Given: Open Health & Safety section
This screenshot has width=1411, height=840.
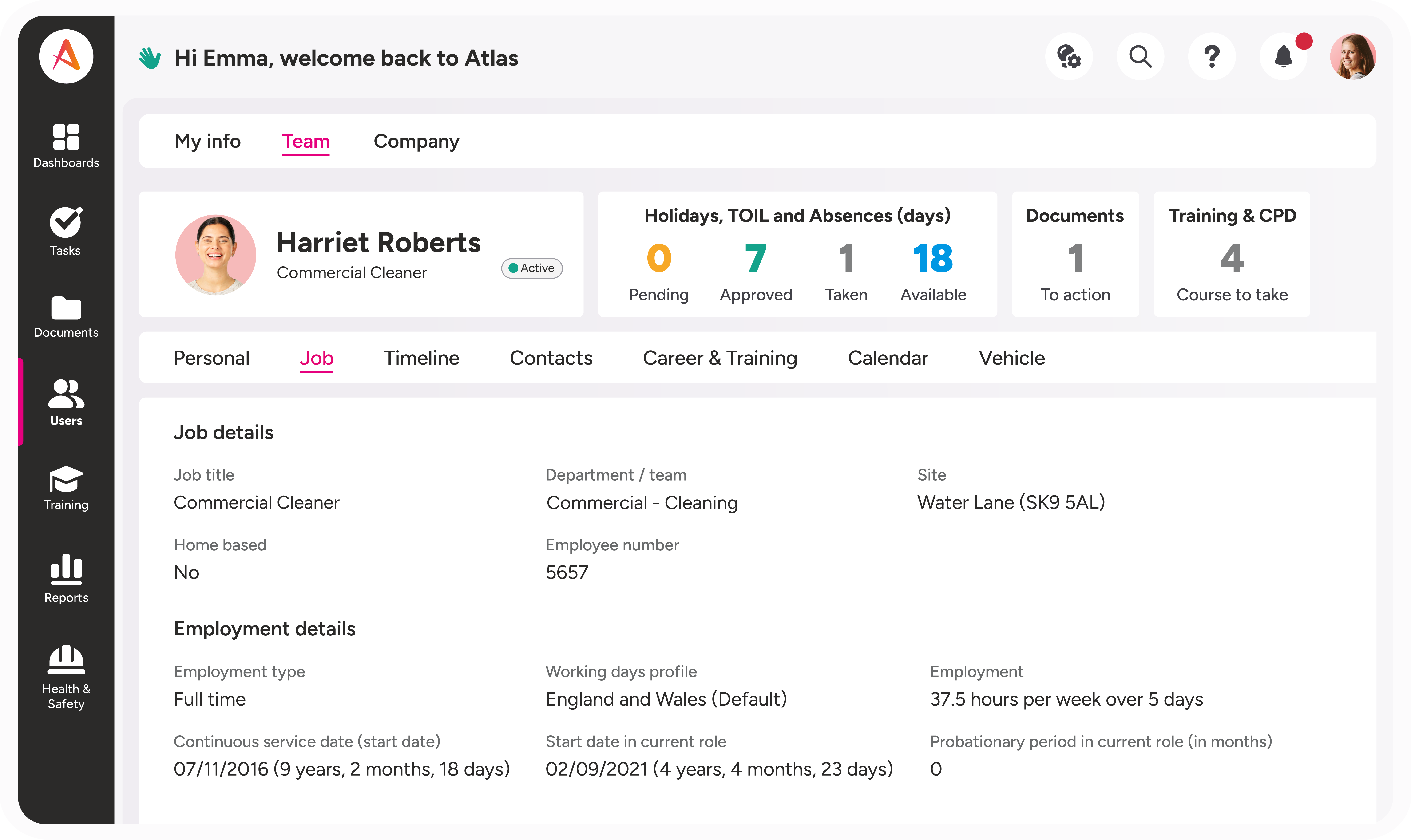Looking at the screenshot, I should tap(66, 678).
